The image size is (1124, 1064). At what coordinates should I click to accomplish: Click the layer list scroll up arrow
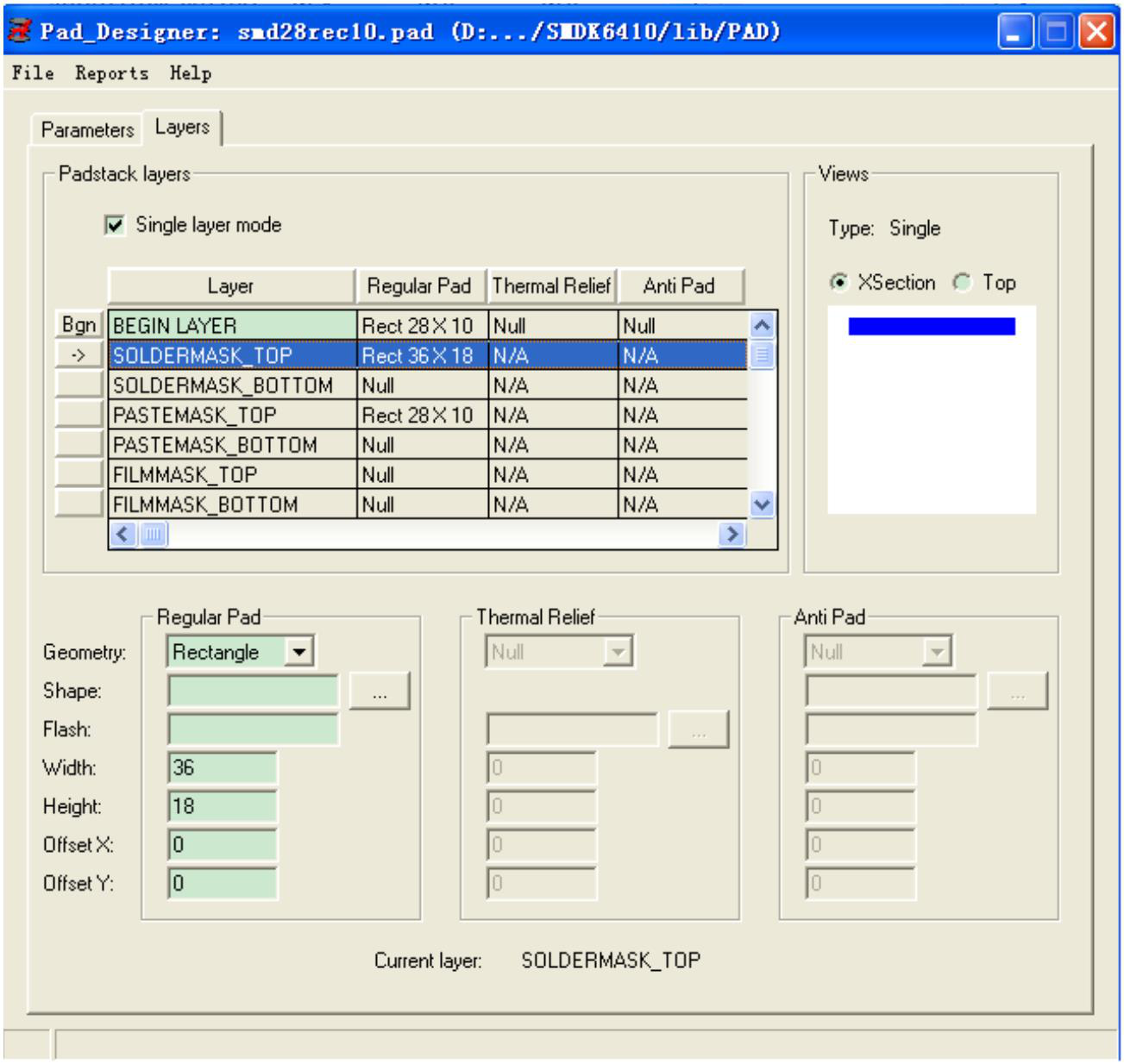pyautogui.click(x=762, y=326)
